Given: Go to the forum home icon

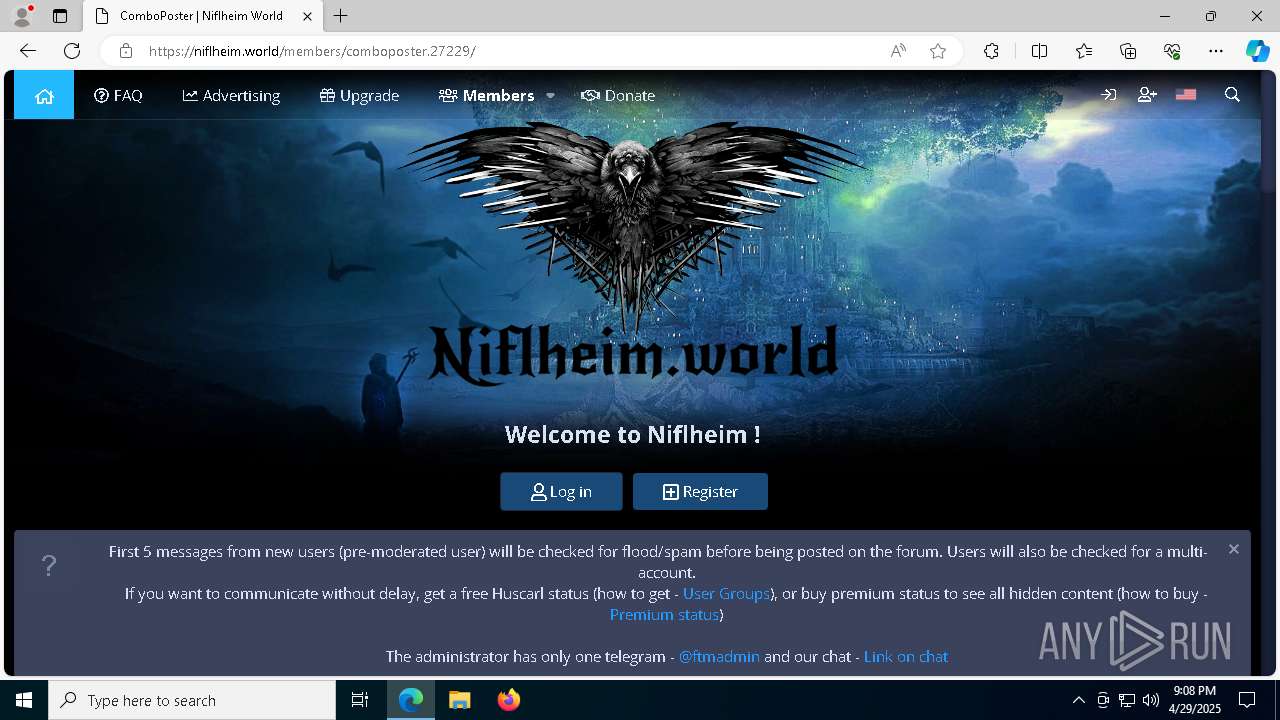Looking at the screenshot, I should pos(44,96).
